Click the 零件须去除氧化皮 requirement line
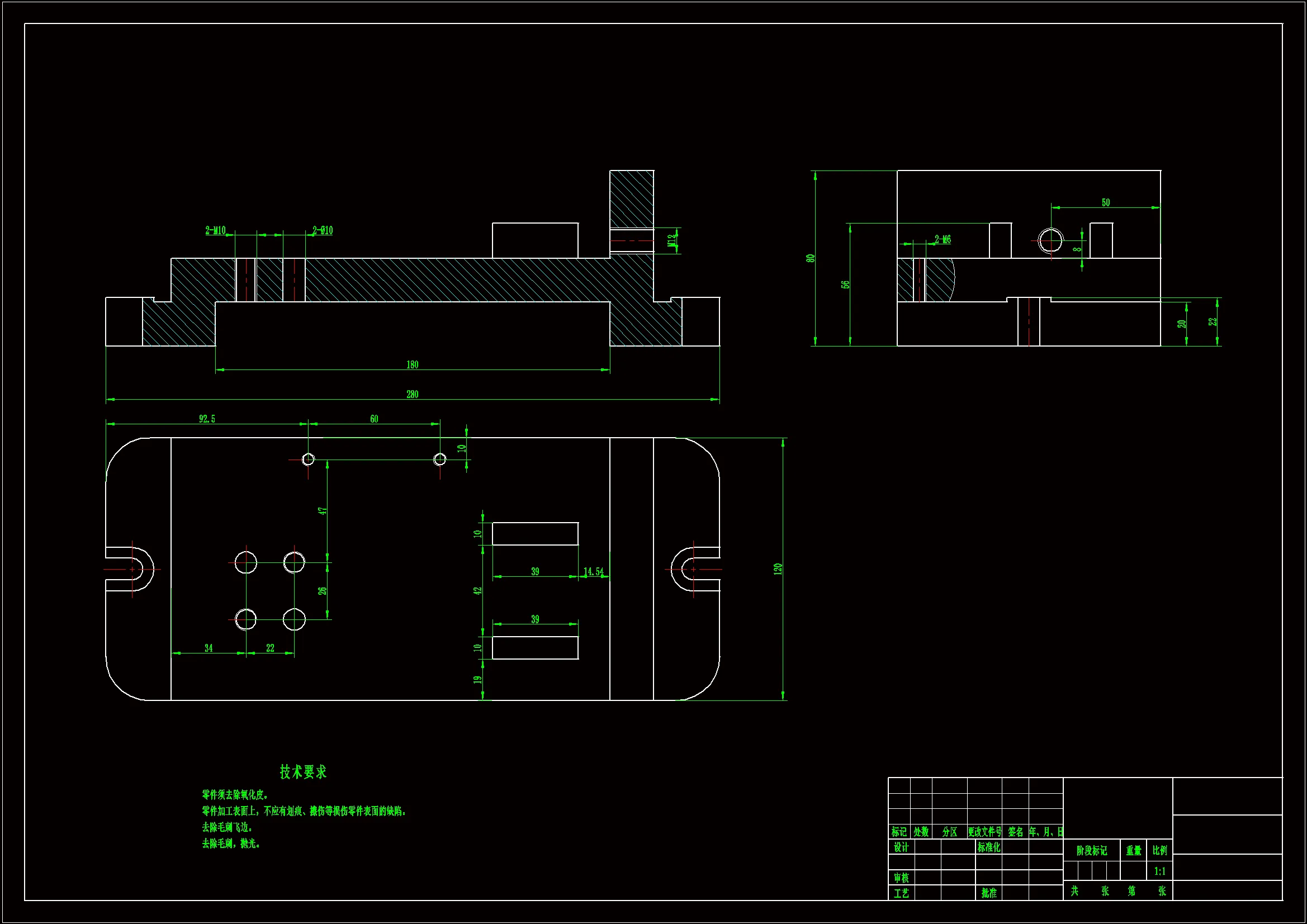Viewport: 1307px width, 924px height. [235, 795]
